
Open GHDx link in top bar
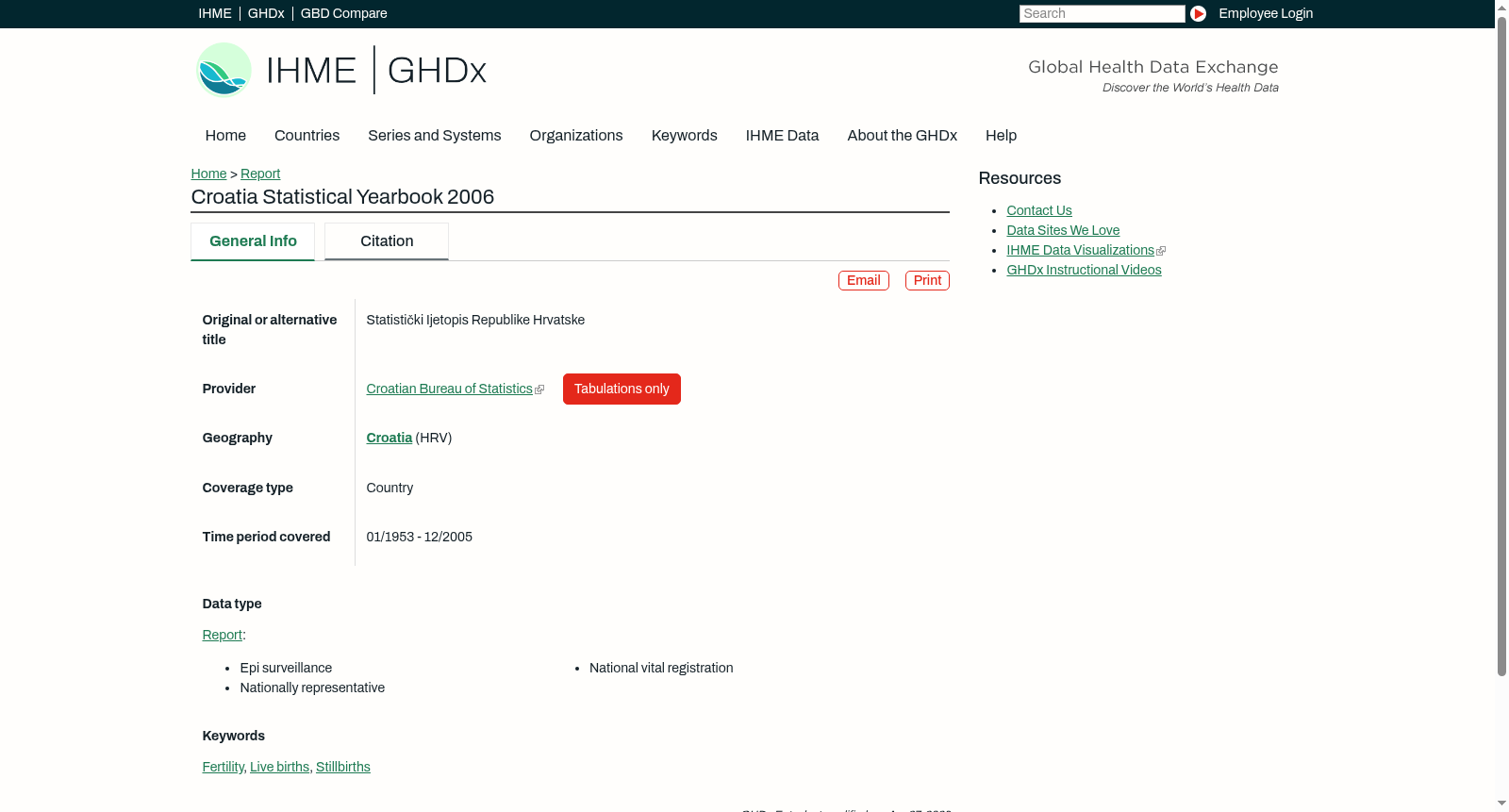266,13
